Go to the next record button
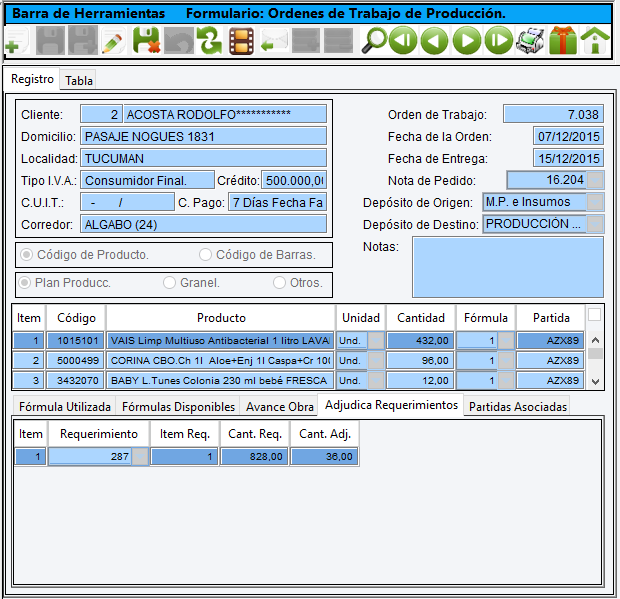 pos(467,40)
